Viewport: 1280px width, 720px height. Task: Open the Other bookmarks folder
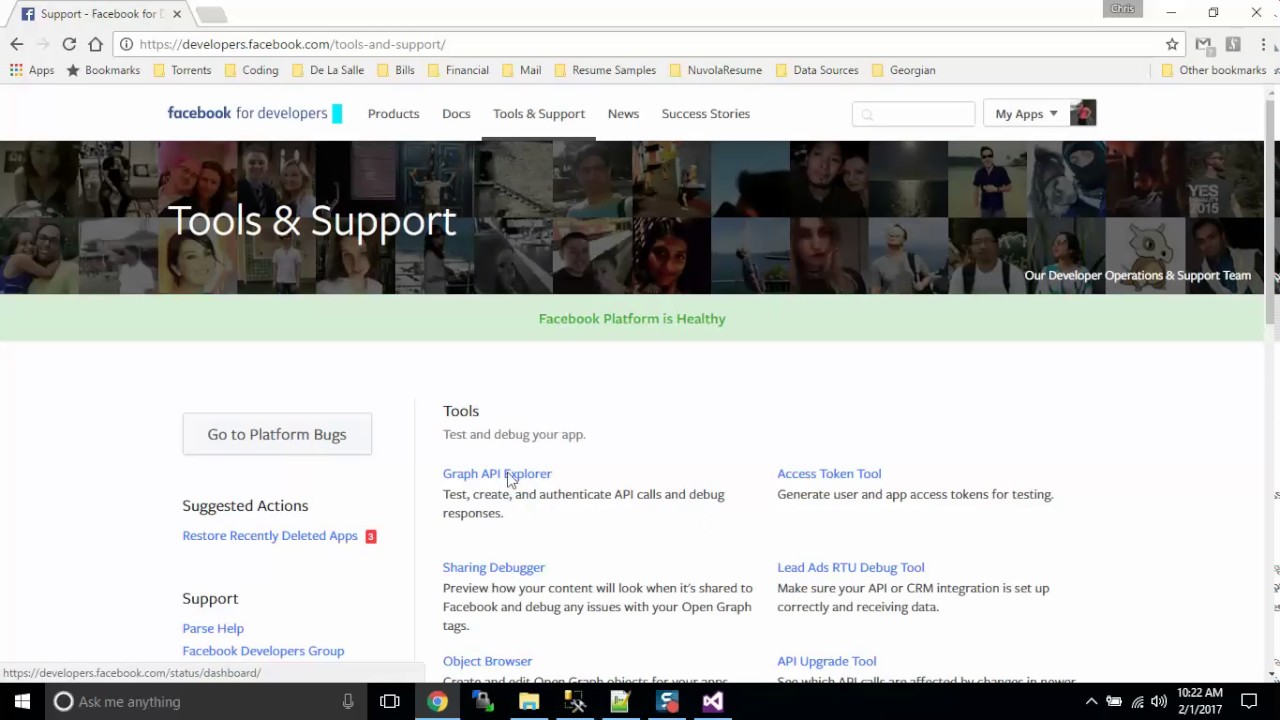(1214, 70)
